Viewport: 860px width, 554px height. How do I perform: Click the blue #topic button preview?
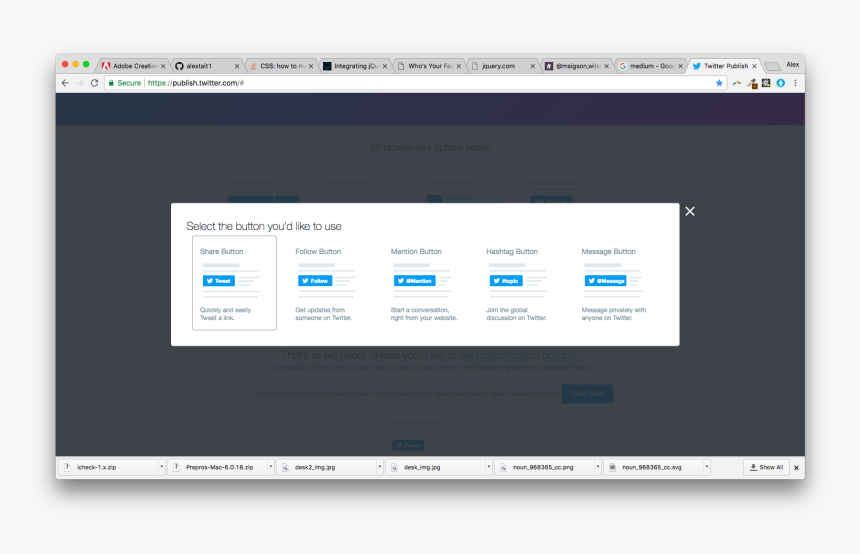506,281
